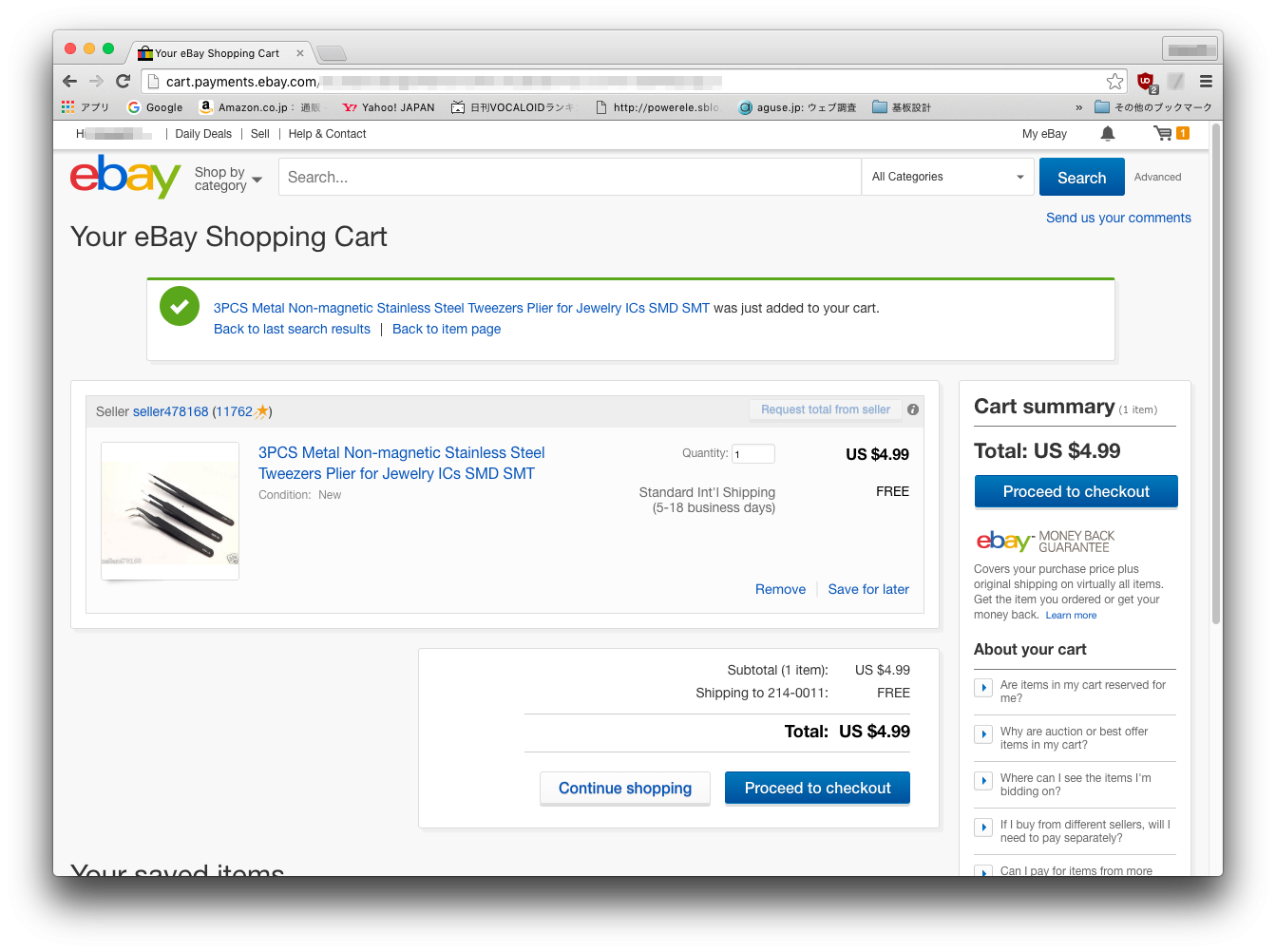Go to the eBay logo homepage
This screenshot has height=952, width=1276.
click(124, 177)
